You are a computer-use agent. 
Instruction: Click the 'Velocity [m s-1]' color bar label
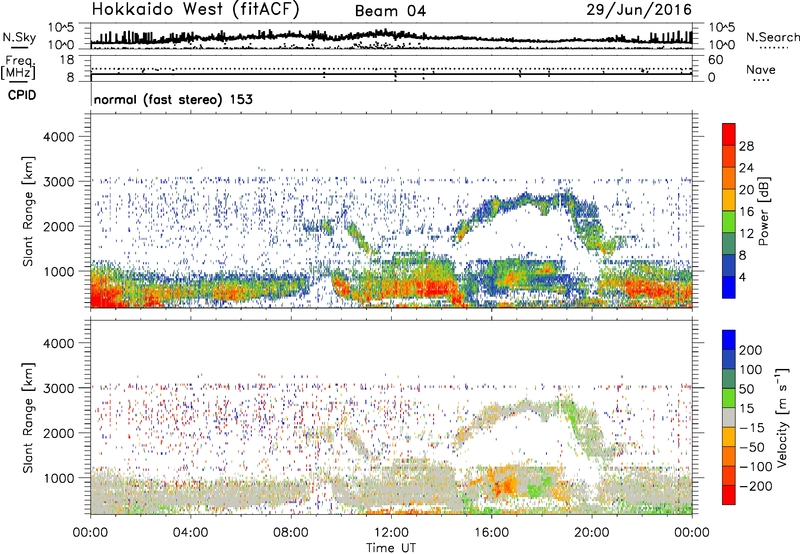781,417
